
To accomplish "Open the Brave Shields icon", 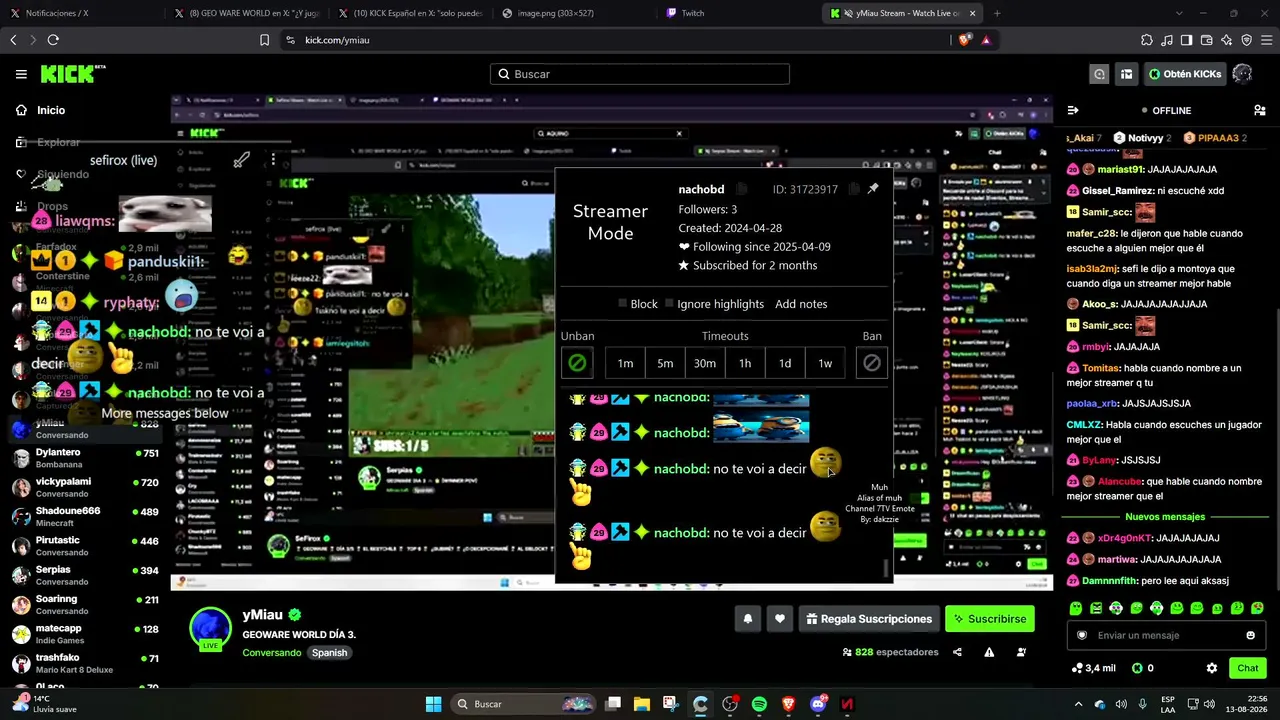I will tap(964, 40).
